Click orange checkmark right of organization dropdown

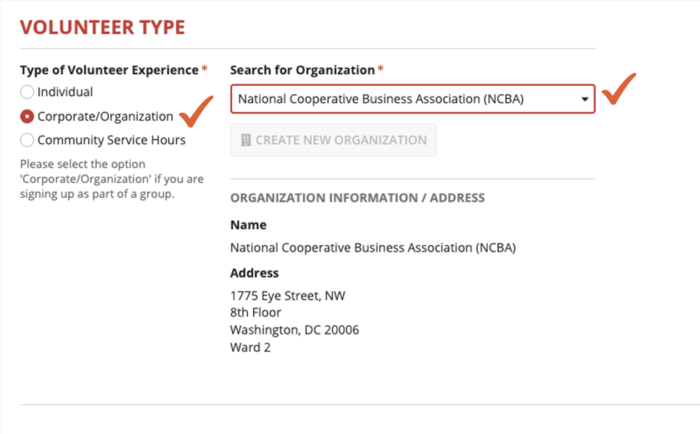(621, 89)
